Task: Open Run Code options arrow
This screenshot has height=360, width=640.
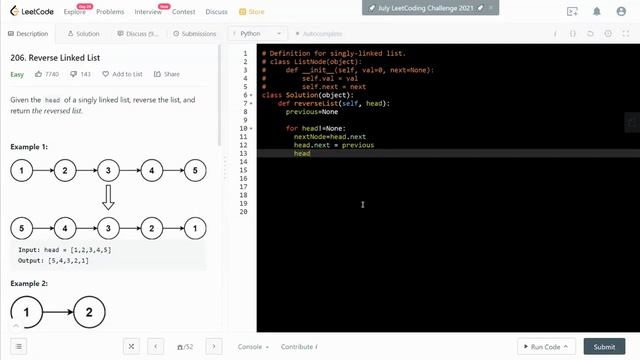Action: point(566,347)
